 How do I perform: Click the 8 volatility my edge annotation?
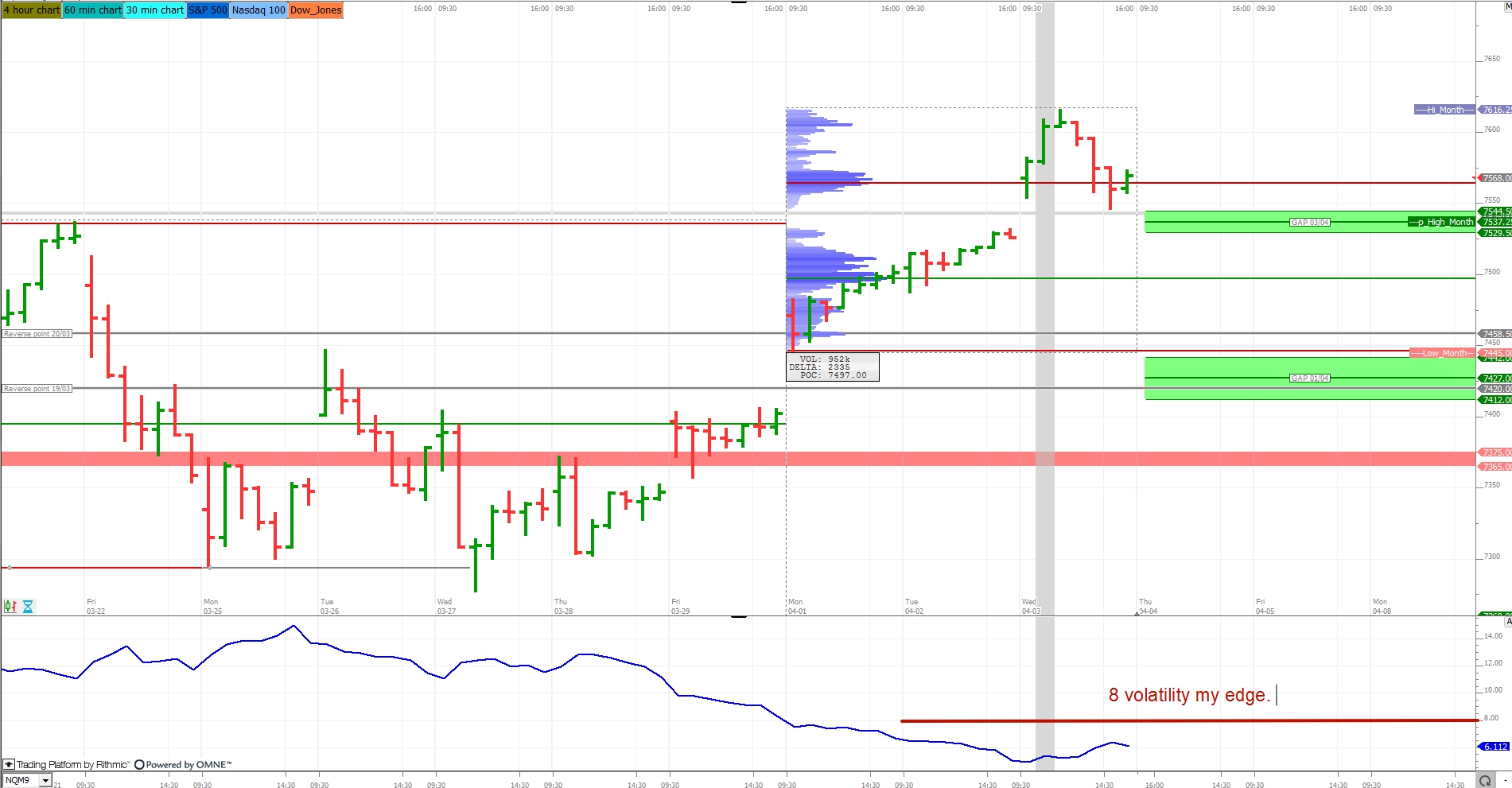1189,695
